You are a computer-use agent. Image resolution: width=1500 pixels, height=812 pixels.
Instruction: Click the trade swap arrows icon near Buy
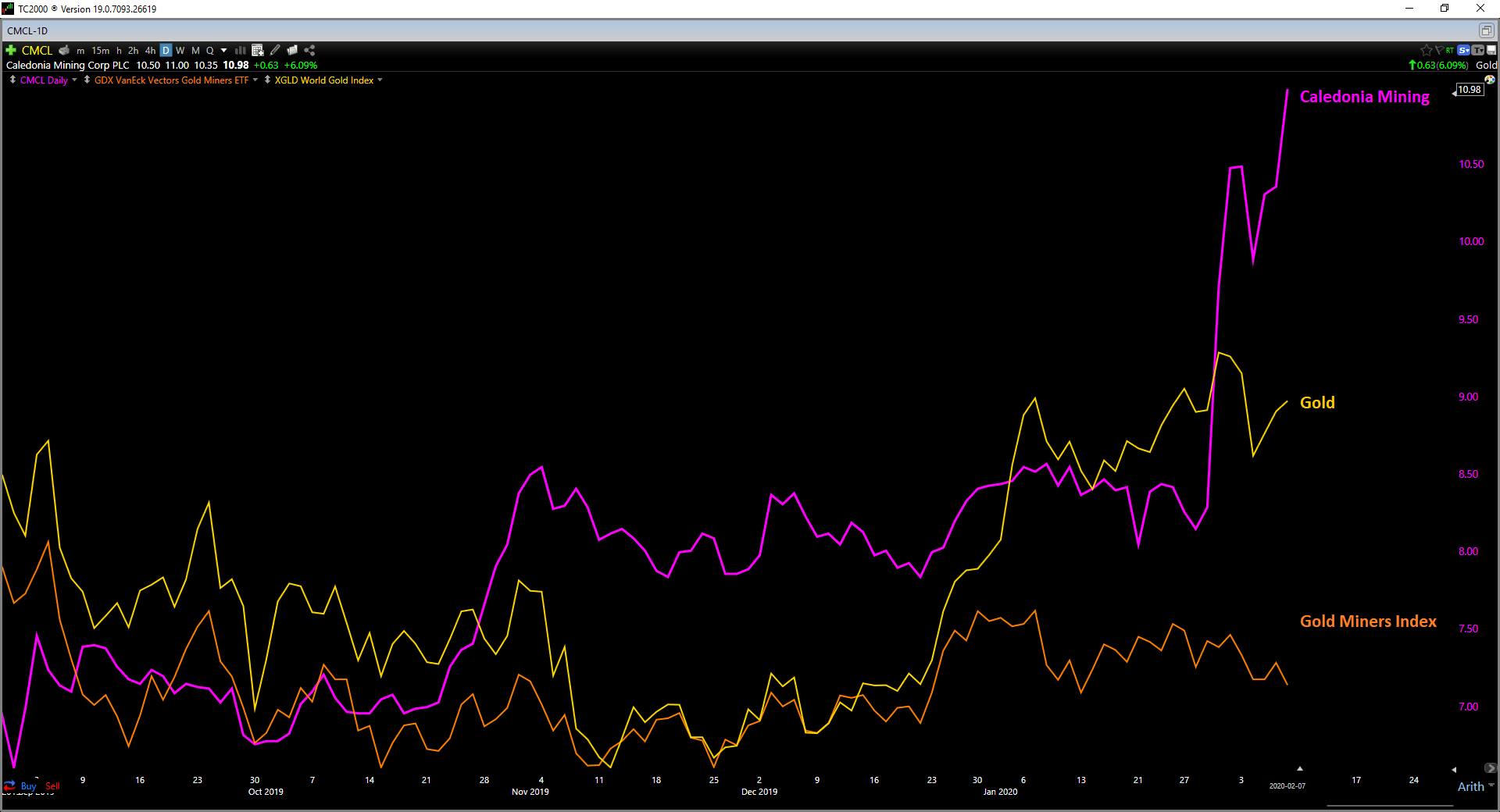pos(9,785)
